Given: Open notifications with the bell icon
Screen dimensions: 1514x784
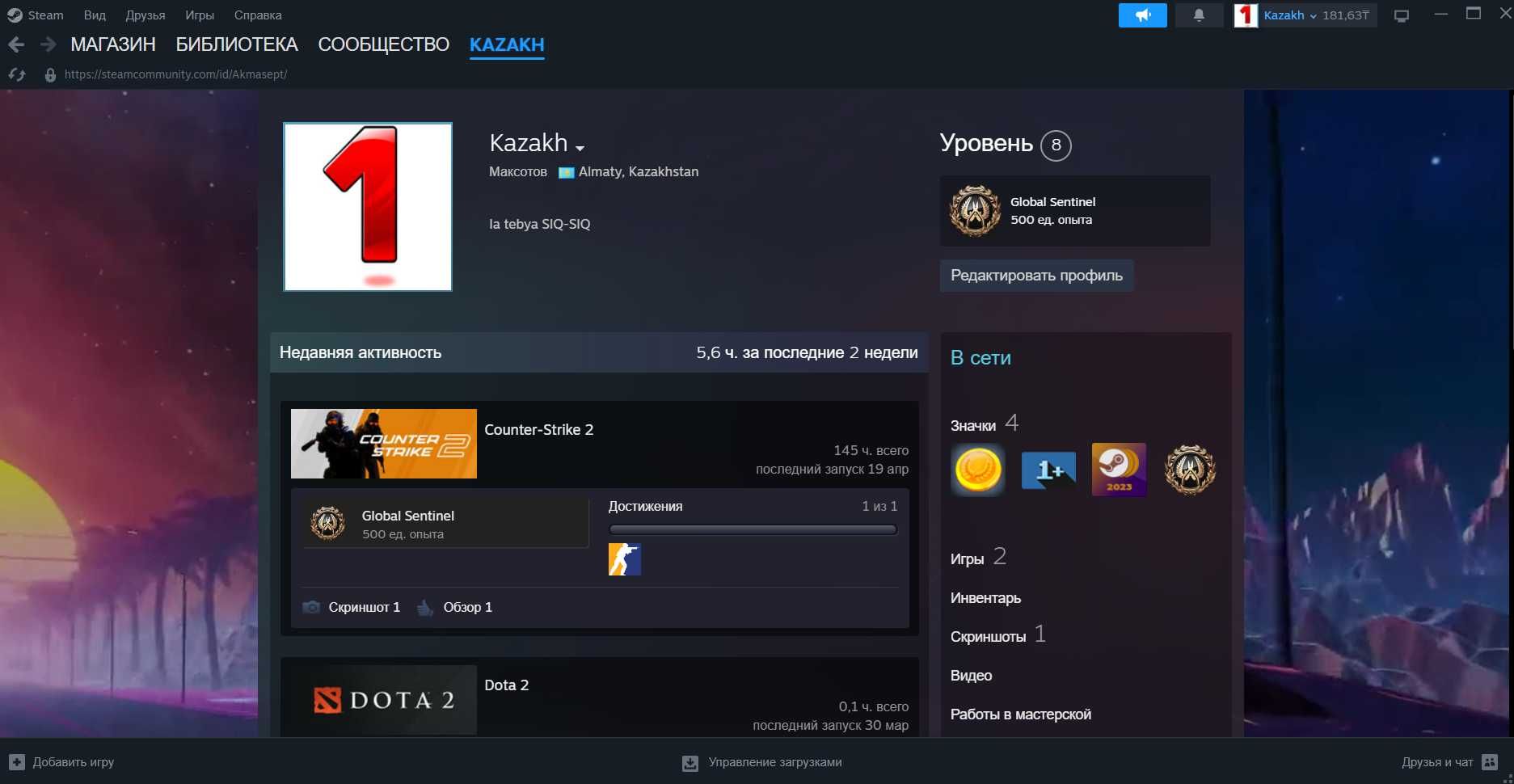Looking at the screenshot, I should tap(1199, 15).
